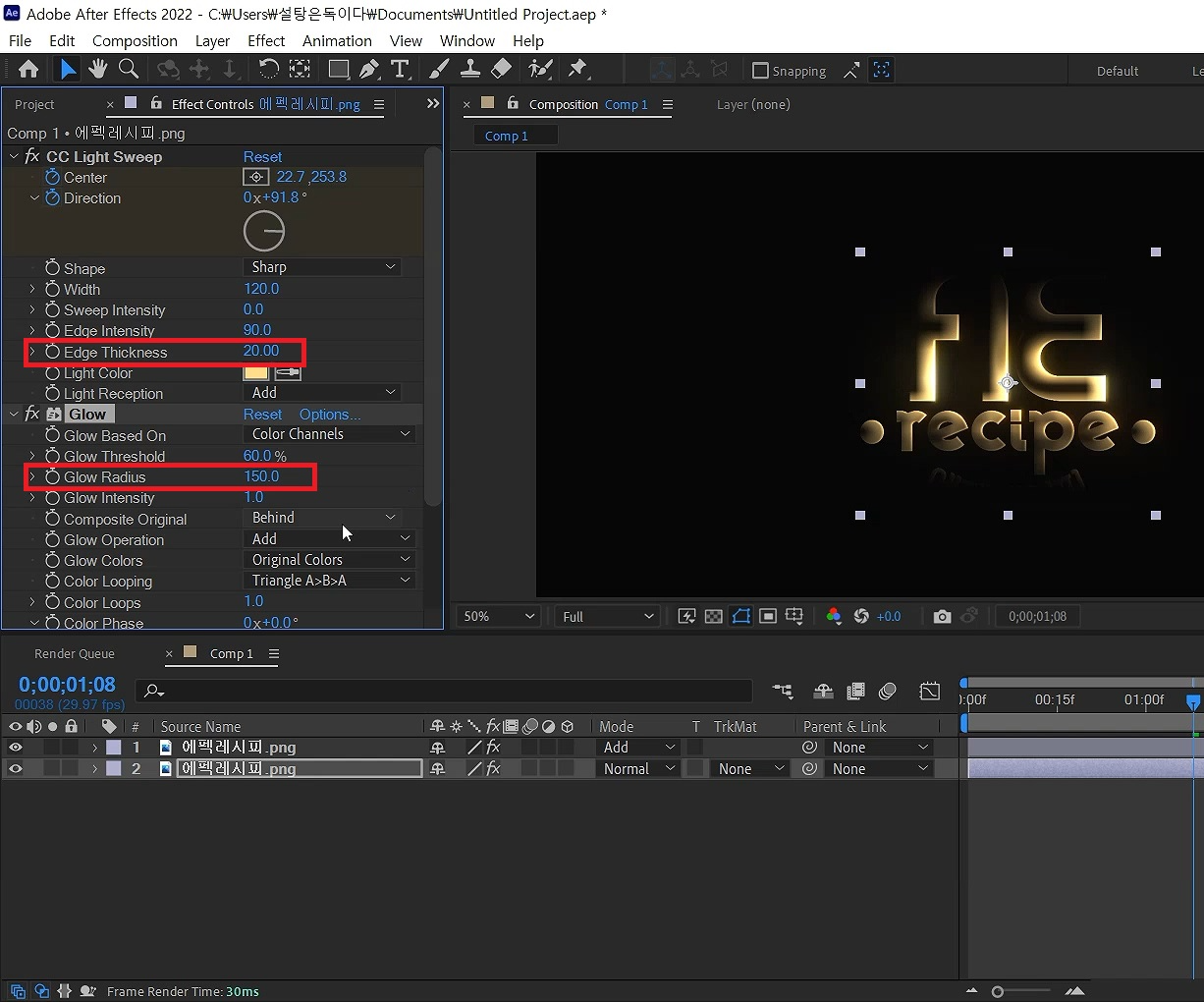This screenshot has height=1002, width=1204.
Task: Open Glow Based On dropdown
Action: pos(329,434)
